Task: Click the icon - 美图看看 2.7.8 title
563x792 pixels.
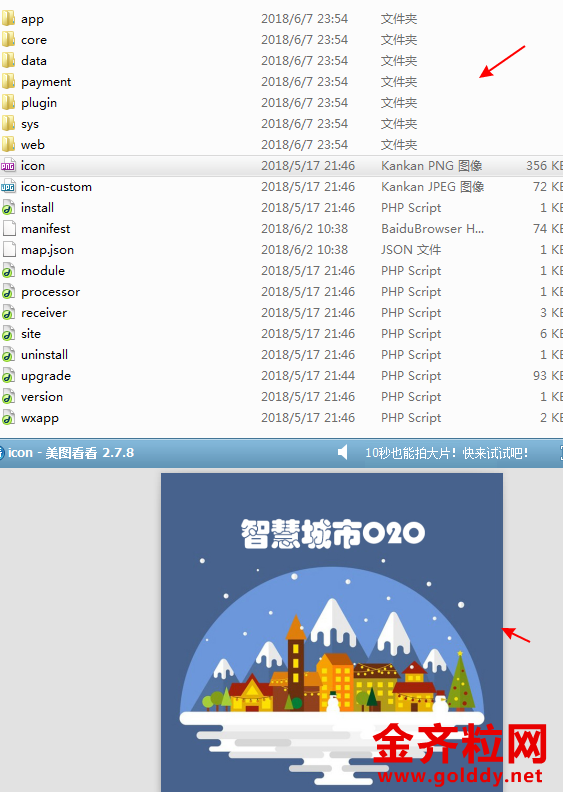Action: (71, 453)
